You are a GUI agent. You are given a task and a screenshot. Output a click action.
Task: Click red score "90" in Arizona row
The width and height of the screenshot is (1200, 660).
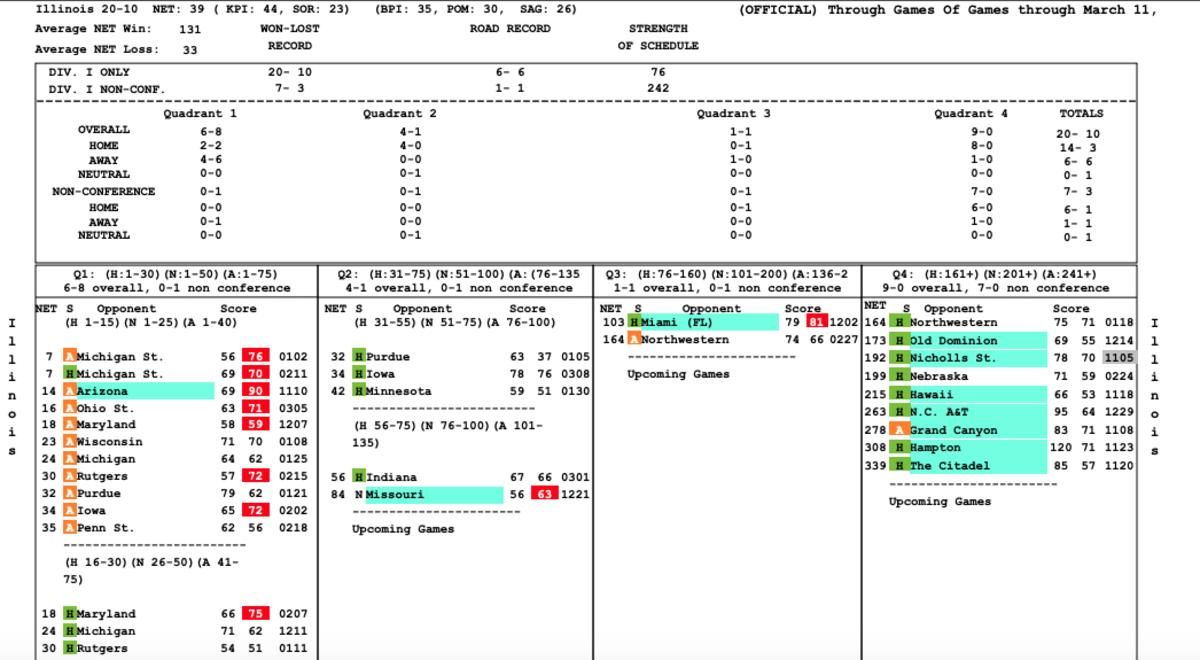(x=255, y=391)
